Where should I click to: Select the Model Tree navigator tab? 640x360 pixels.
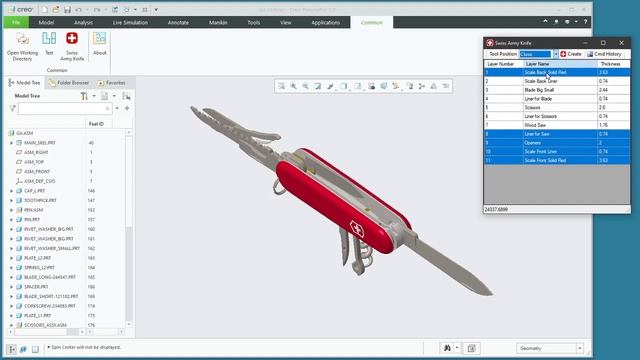24,83
